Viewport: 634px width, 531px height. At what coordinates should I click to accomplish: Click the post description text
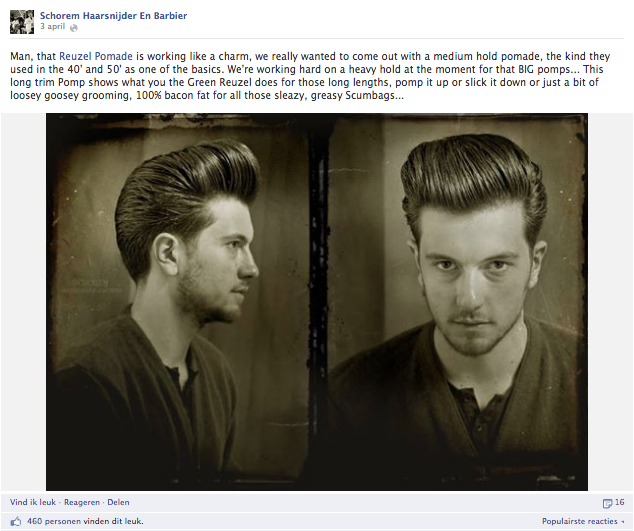311,76
